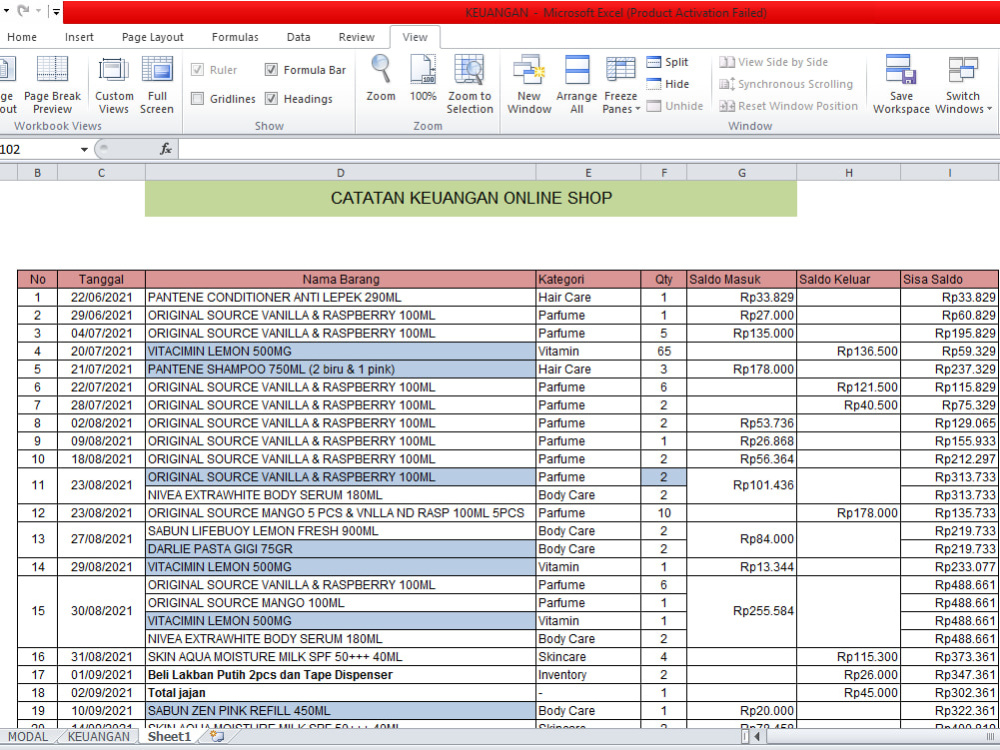This screenshot has height=750, width=1000.
Task: Open a New Window
Action: point(529,84)
